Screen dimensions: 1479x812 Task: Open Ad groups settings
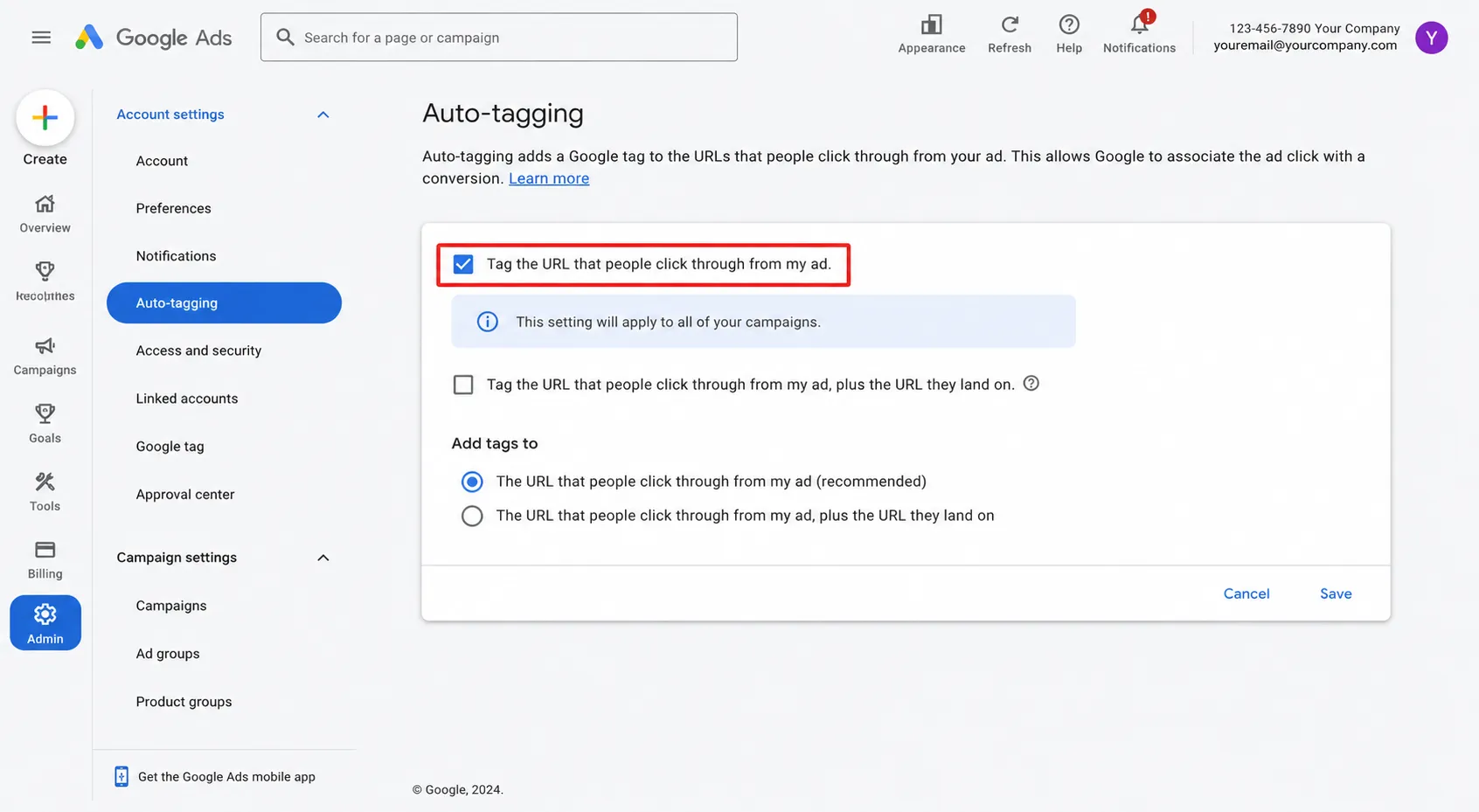click(x=168, y=654)
